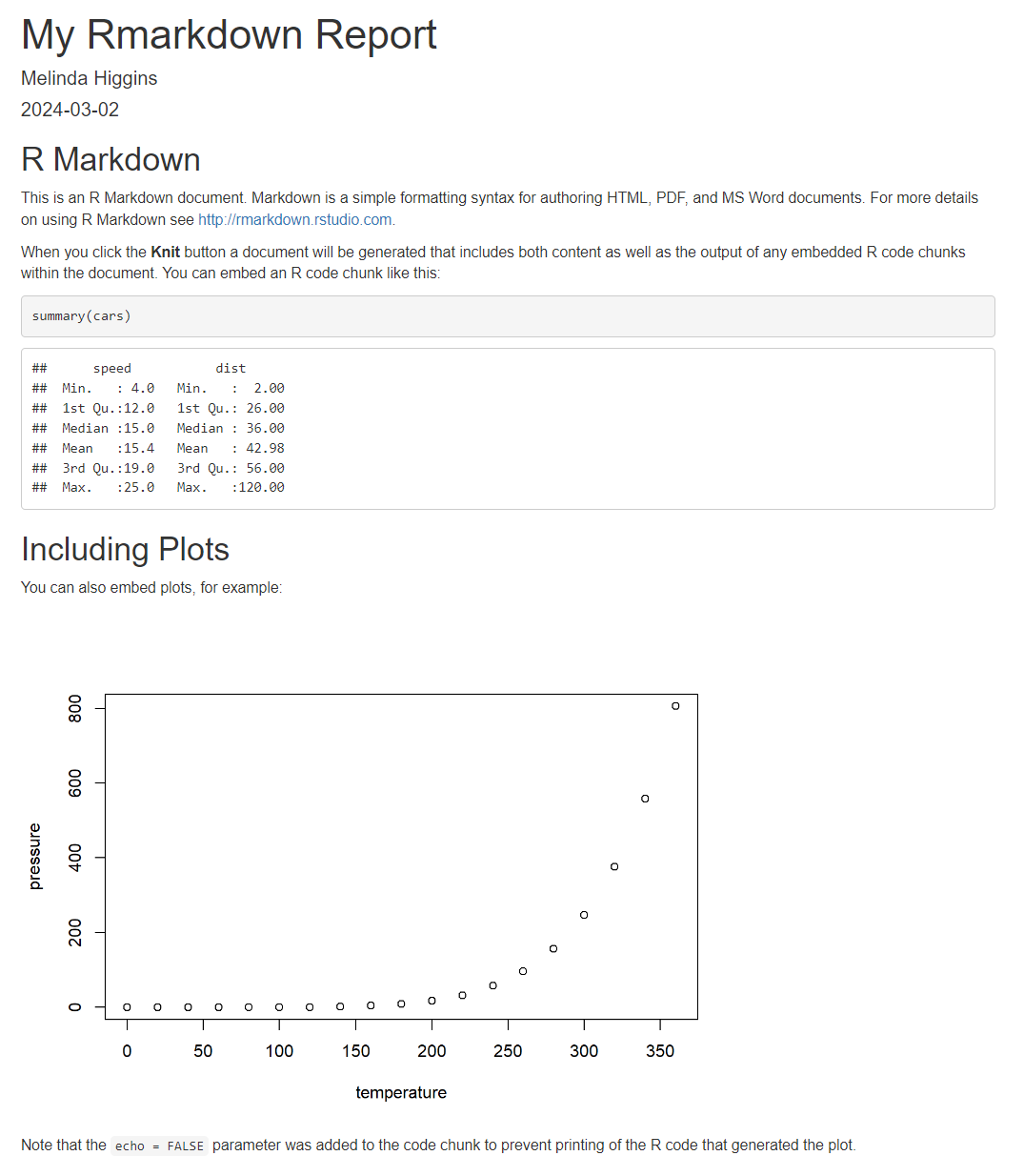Click the dist Max. value 120.00
The height and width of the screenshot is (1176, 1024).
261,488
